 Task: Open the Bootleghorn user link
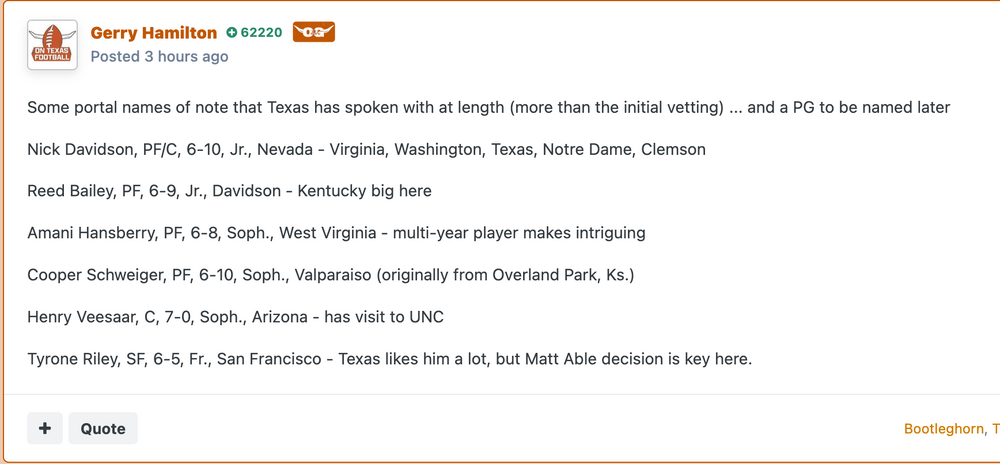[943, 428]
